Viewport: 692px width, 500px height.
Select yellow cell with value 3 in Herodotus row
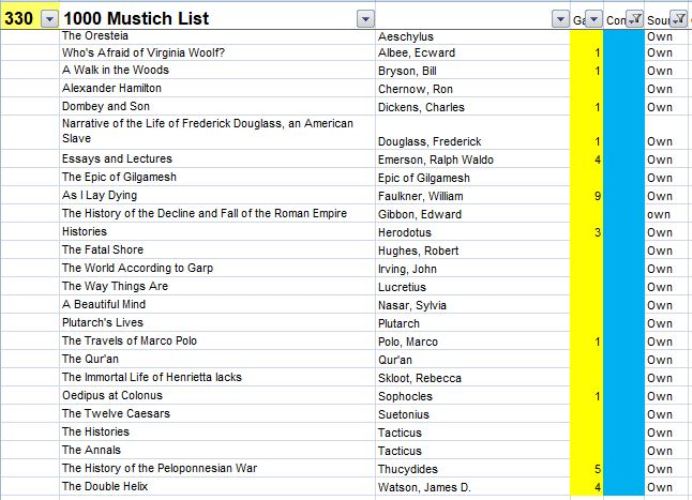pyautogui.click(x=587, y=231)
